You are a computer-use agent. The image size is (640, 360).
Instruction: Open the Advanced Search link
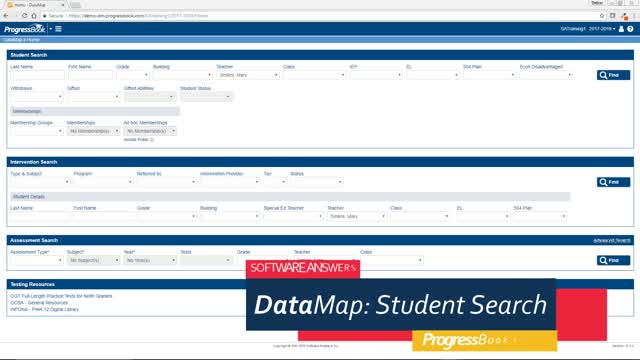[611, 240]
